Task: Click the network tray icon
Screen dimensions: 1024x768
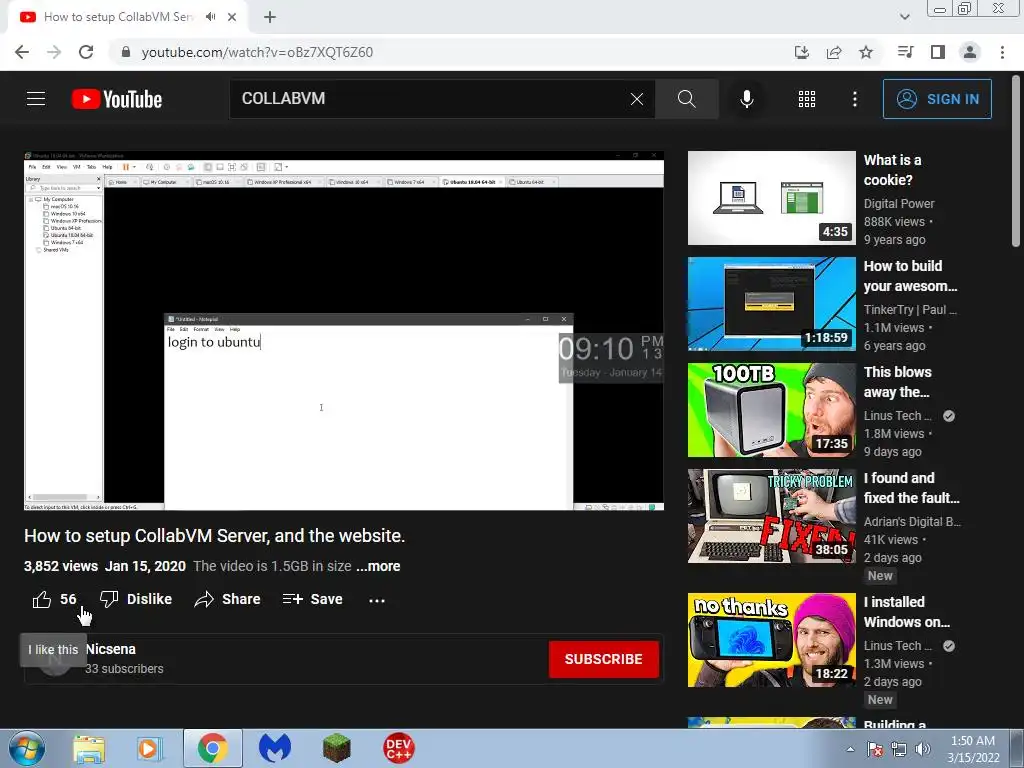Action: click(x=899, y=749)
